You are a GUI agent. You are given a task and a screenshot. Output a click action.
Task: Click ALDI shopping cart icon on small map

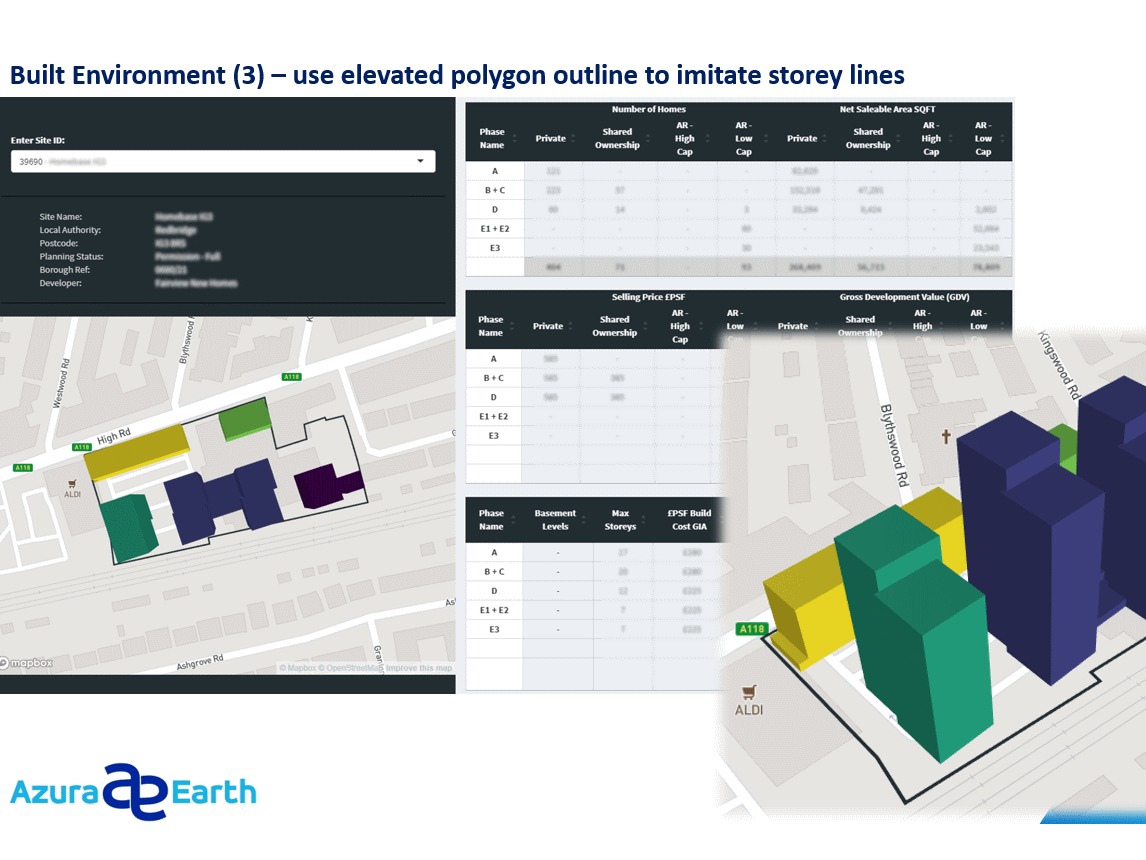tap(72, 482)
